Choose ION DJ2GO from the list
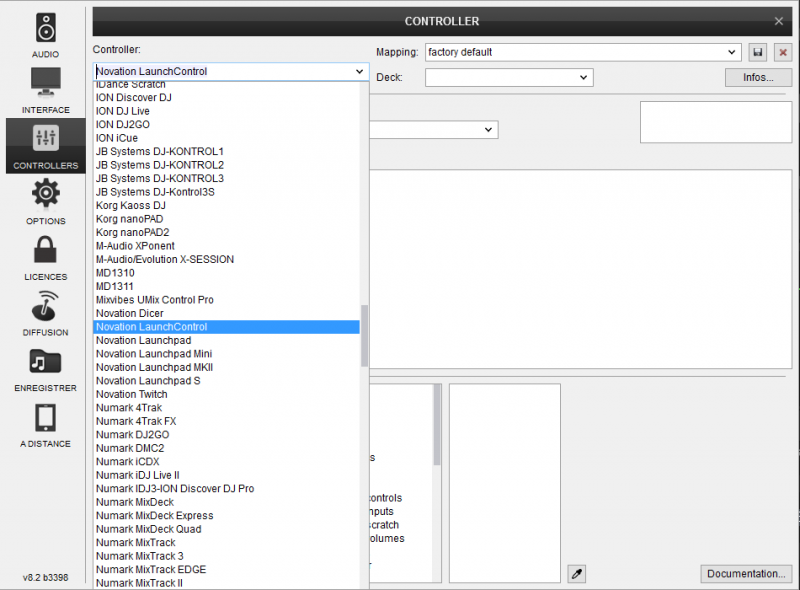 pos(227,125)
